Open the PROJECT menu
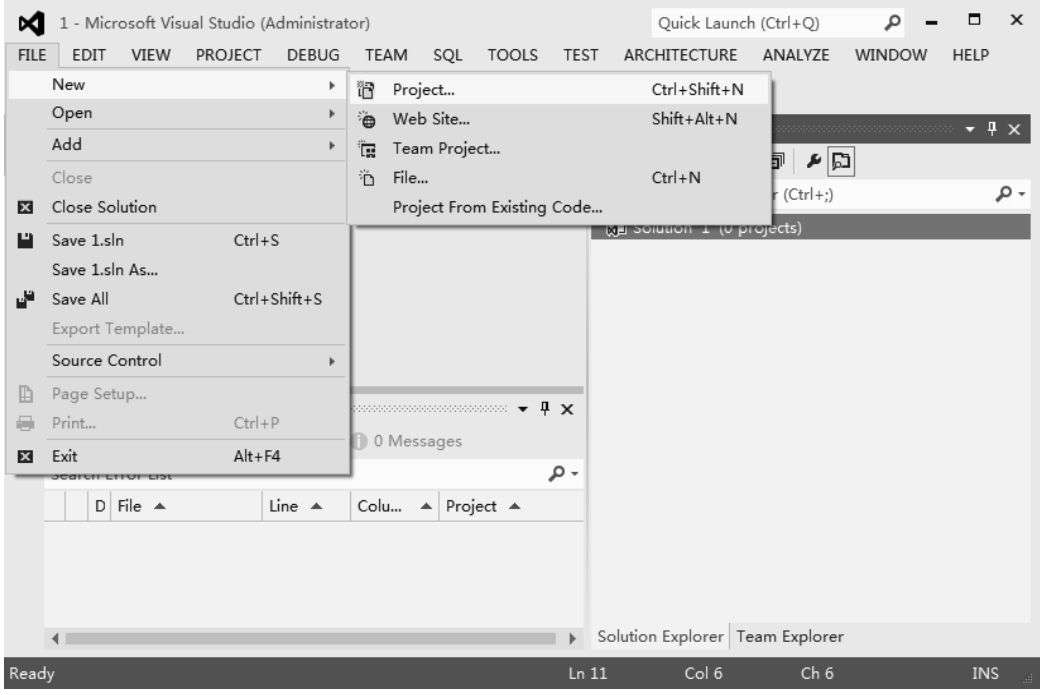1047x695 pixels. [228, 55]
